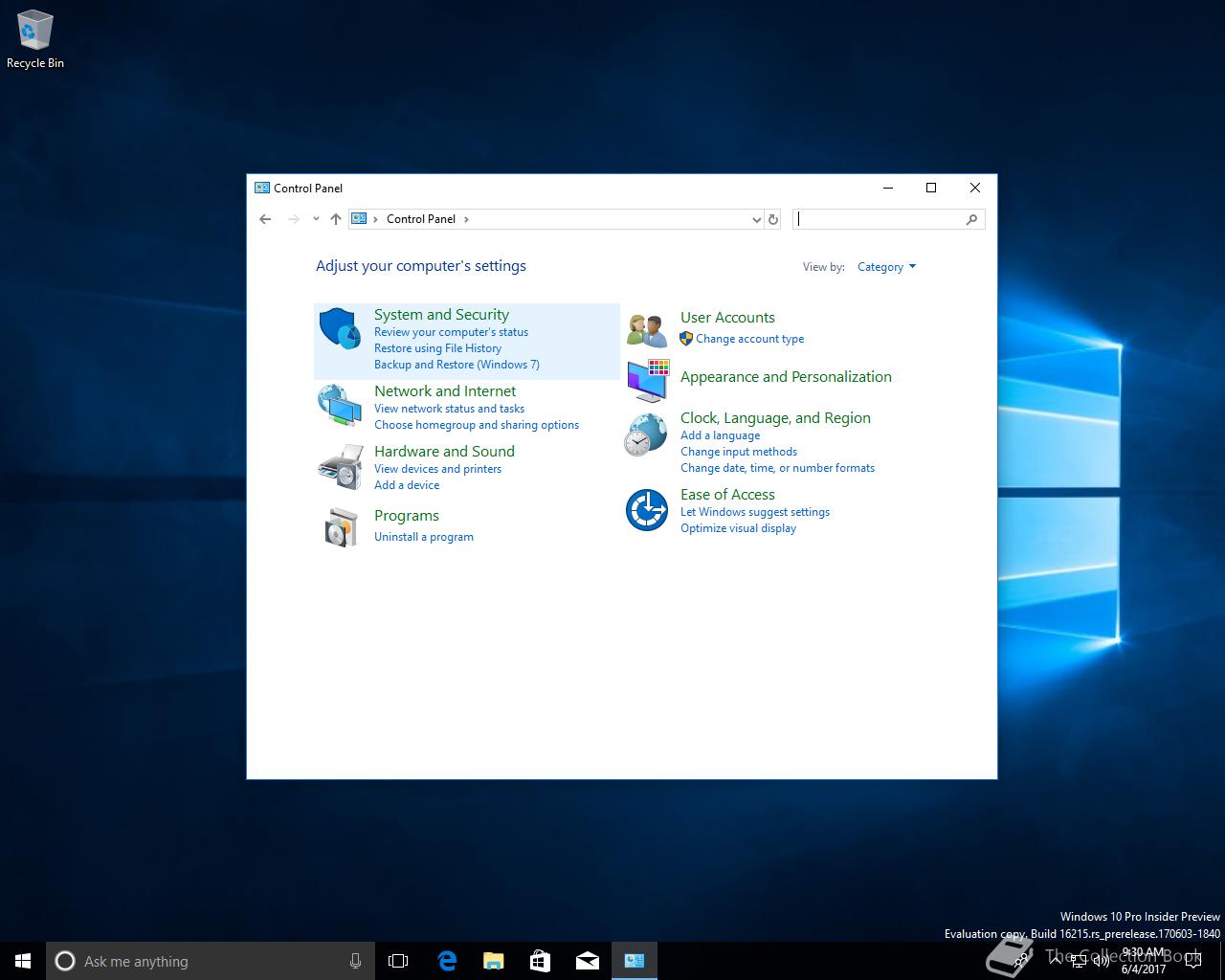The height and width of the screenshot is (980, 1225).
Task: Click Optimize visual display
Action: point(738,528)
